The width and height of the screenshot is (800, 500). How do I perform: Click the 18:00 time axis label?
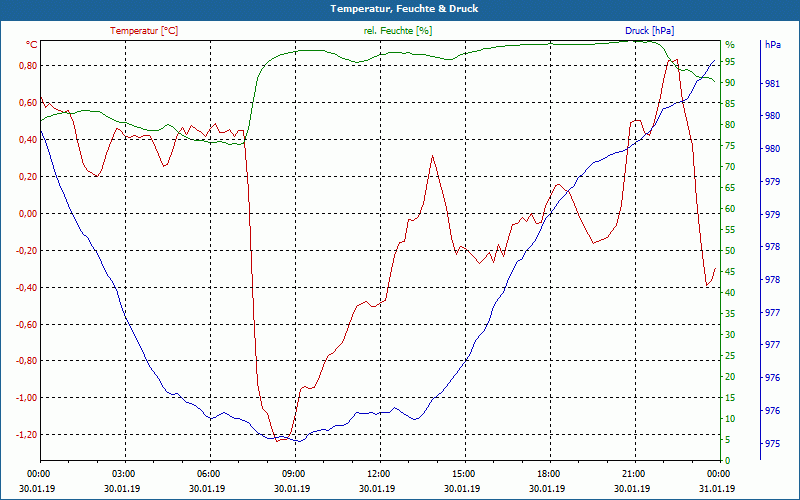coord(548,473)
